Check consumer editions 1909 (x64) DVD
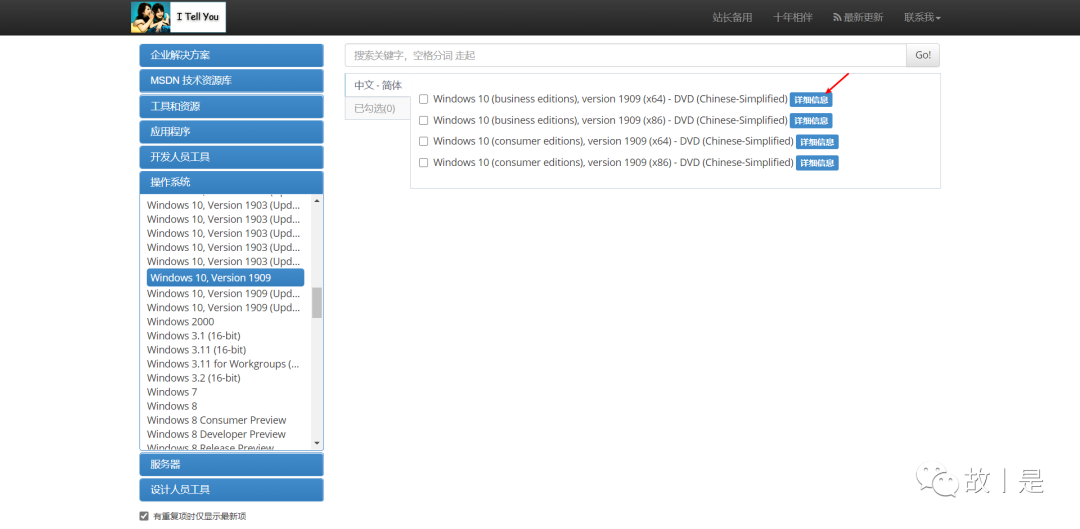This screenshot has width=1080, height=529. [x=424, y=141]
